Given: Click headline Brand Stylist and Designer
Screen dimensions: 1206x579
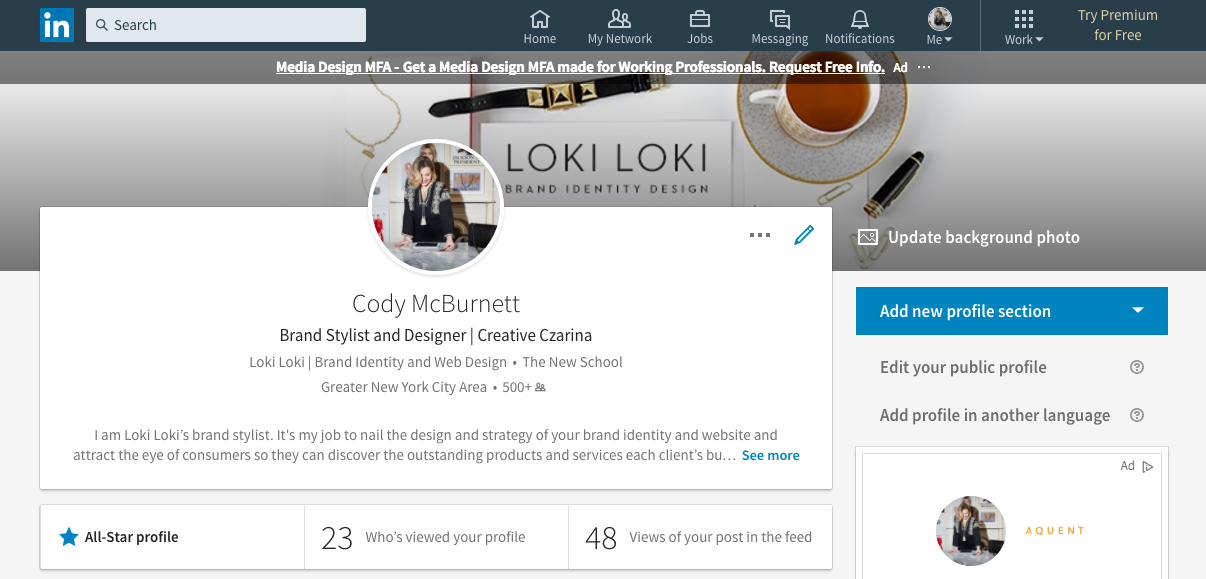Looking at the screenshot, I should click(x=373, y=335).
